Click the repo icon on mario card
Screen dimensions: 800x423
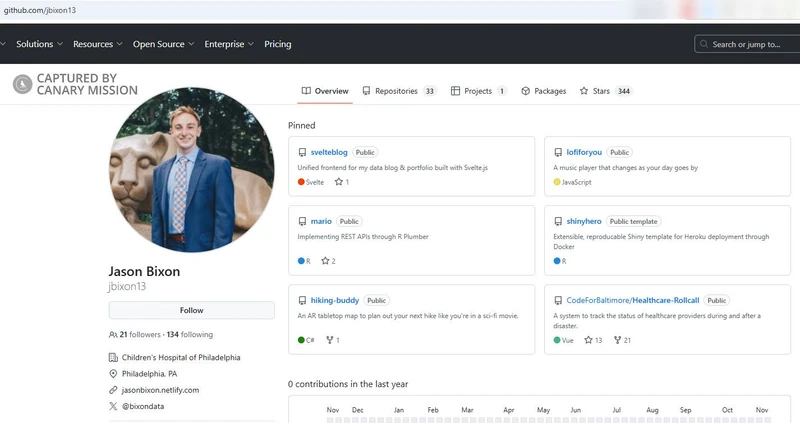[x=302, y=221]
